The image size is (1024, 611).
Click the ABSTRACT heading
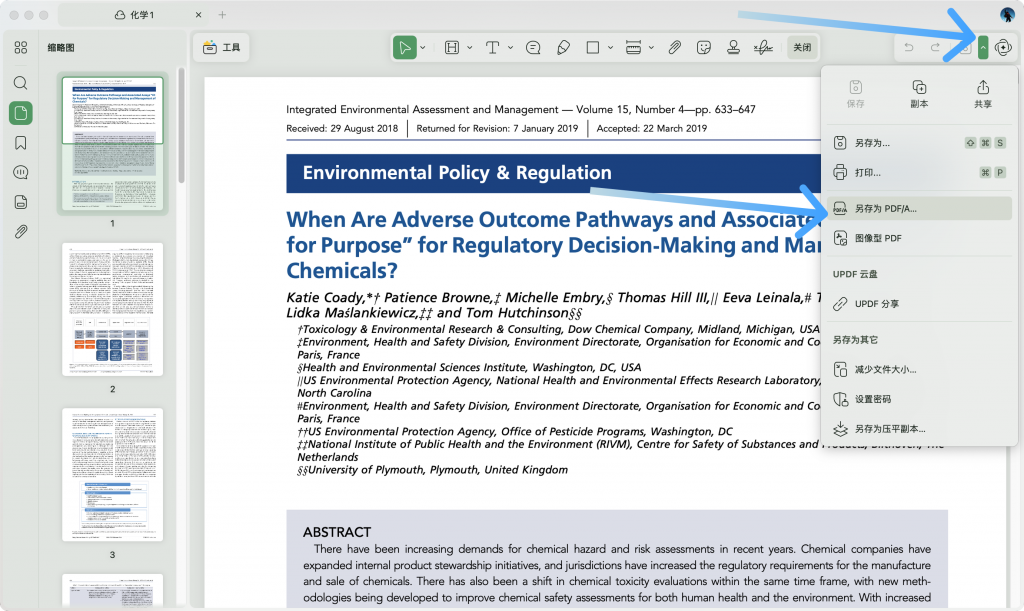(337, 532)
